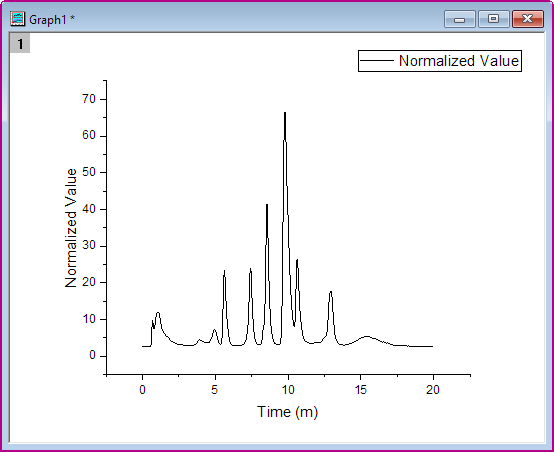Close the Graph1 window
The image size is (554, 452).
528,19
